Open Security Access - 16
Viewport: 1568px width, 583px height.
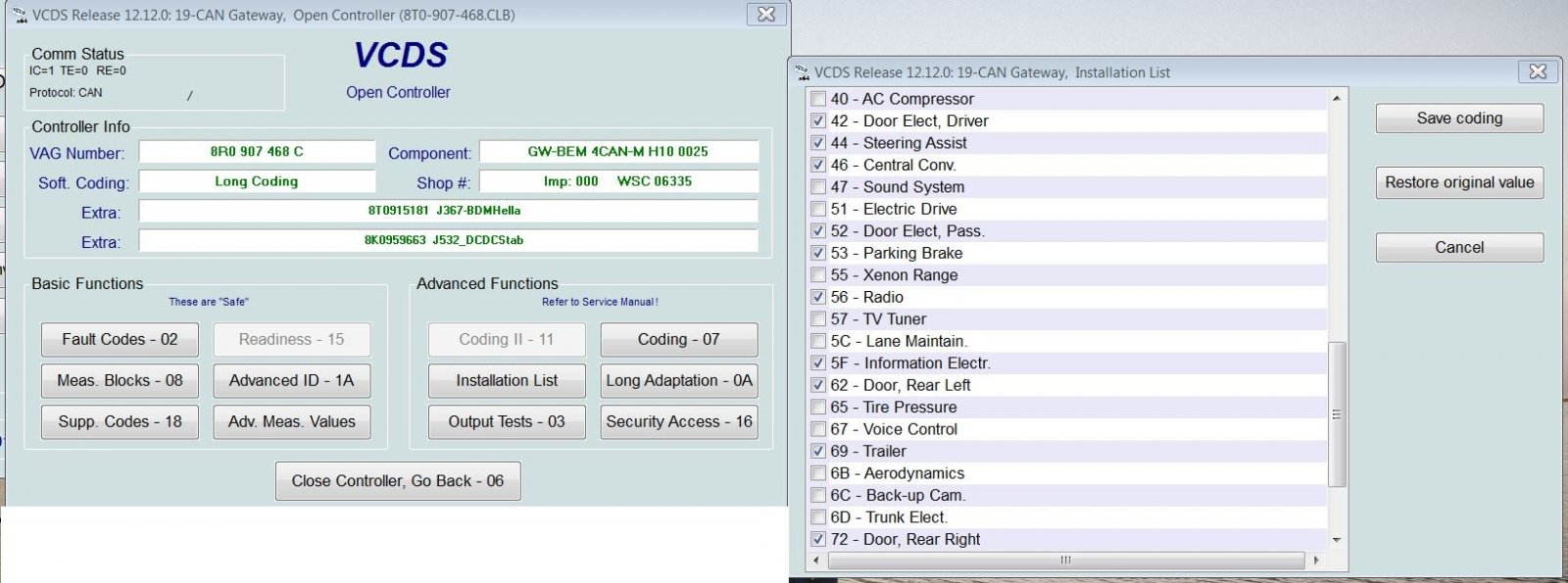pyautogui.click(x=679, y=422)
